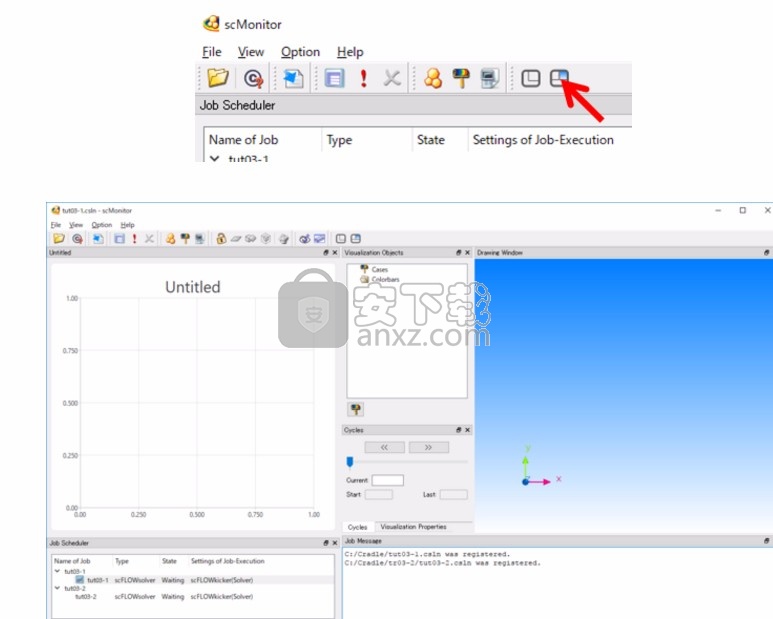Click message line 'C:/Cradle/tut03-1.csln was registered.'

coord(427,554)
